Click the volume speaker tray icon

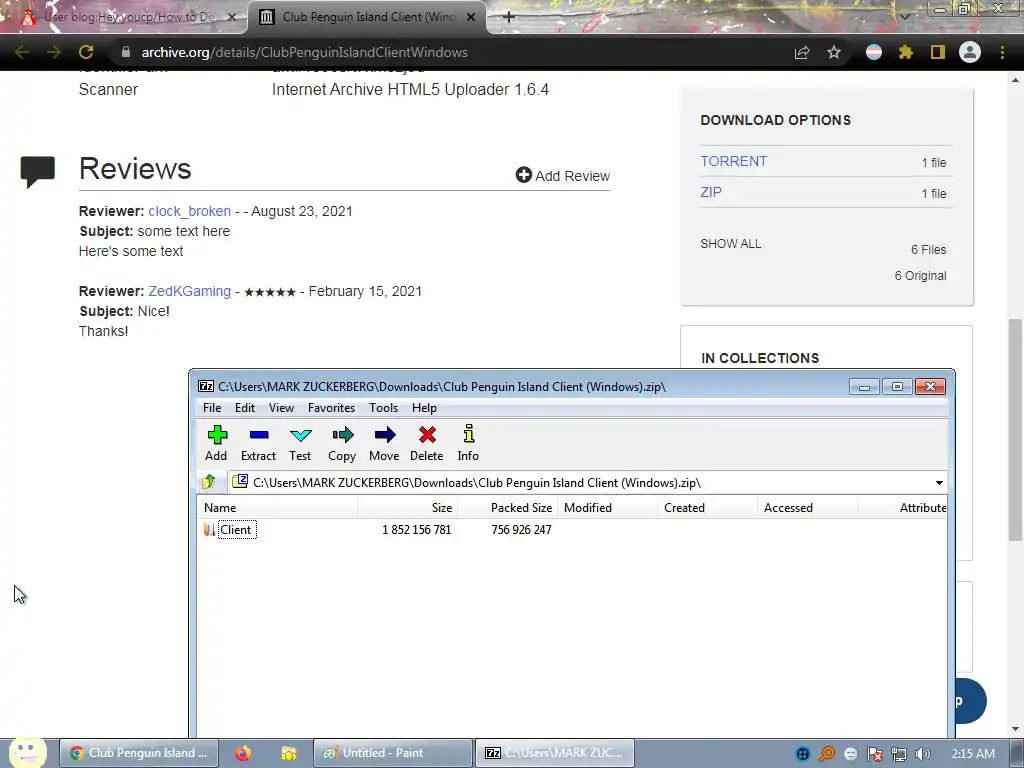point(923,754)
